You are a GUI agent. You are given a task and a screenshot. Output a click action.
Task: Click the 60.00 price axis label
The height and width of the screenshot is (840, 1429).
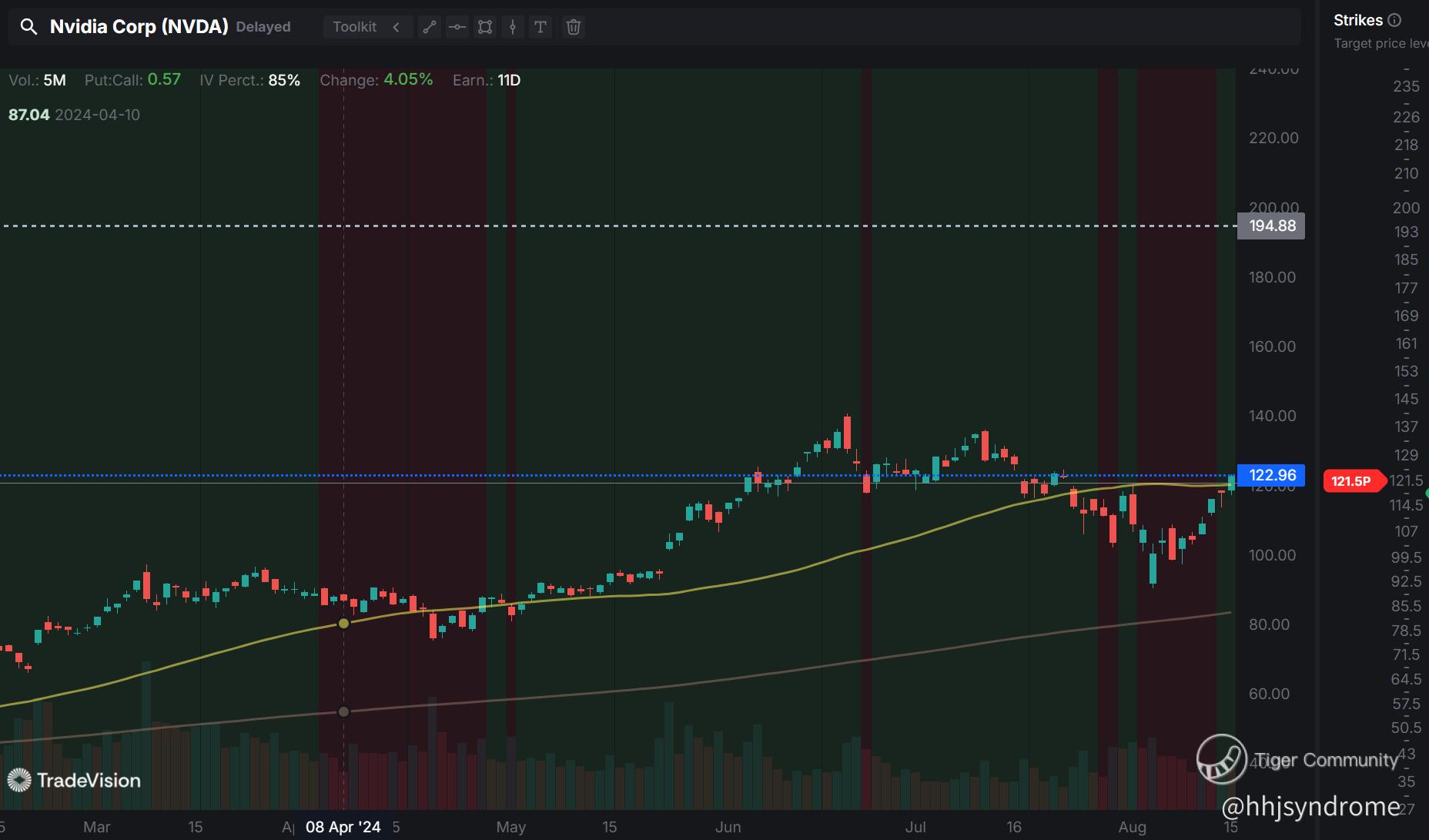pos(1269,694)
